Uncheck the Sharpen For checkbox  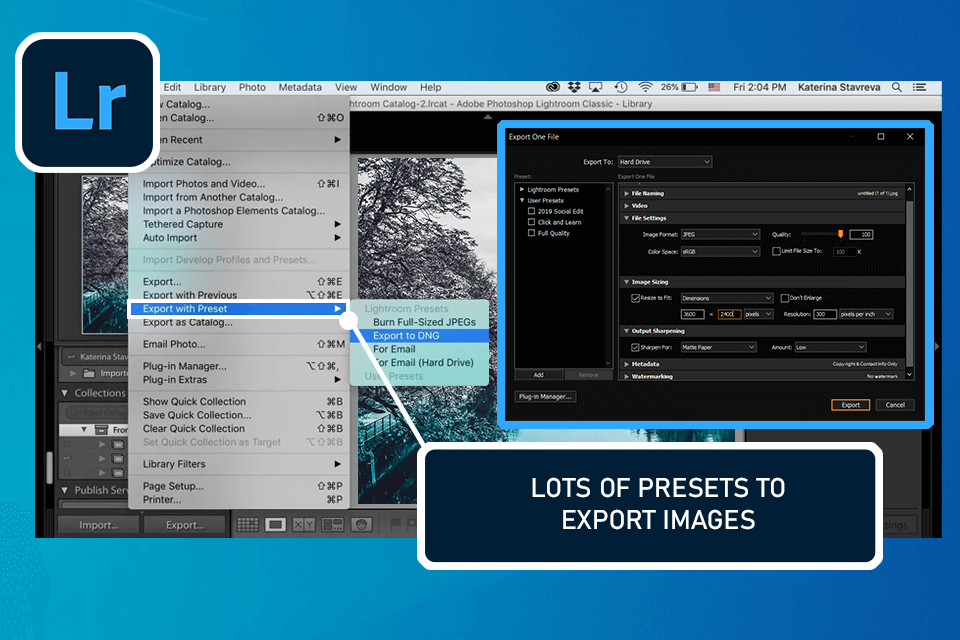tap(636, 347)
